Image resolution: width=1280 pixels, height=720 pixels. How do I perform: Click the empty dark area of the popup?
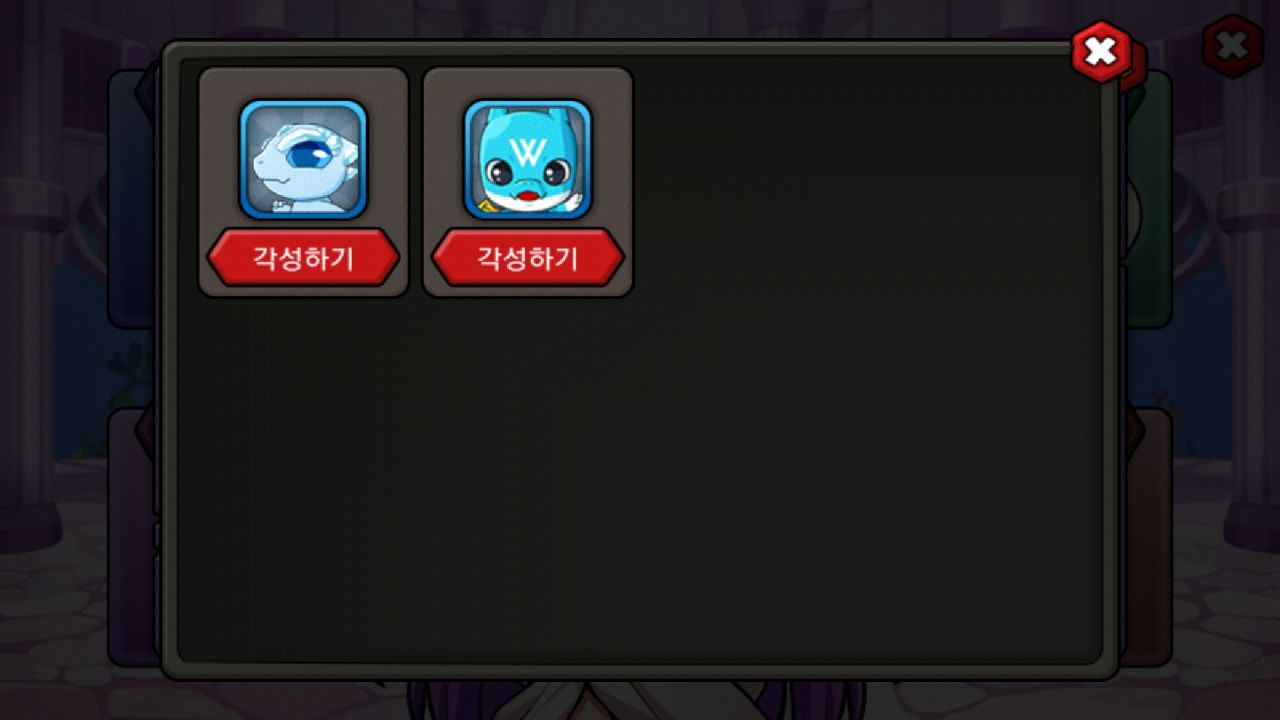pos(640,470)
